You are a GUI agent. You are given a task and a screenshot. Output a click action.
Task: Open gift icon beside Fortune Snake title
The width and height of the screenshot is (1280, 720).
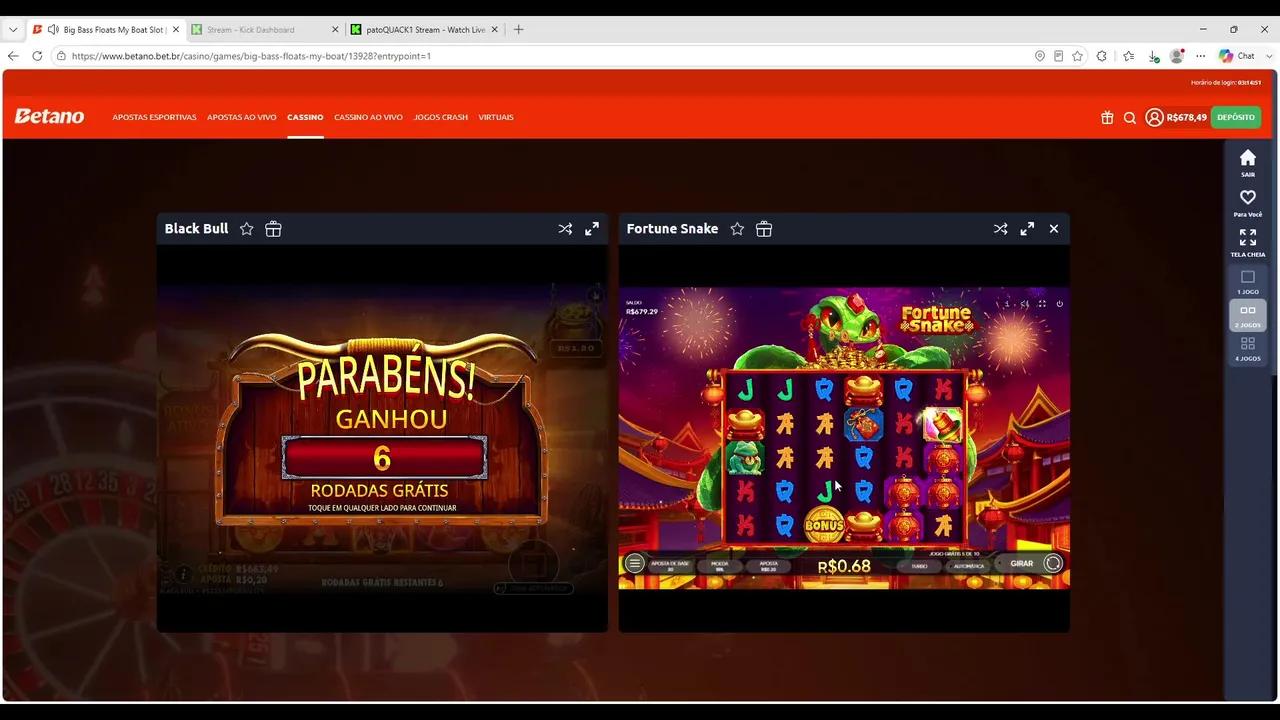764,229
